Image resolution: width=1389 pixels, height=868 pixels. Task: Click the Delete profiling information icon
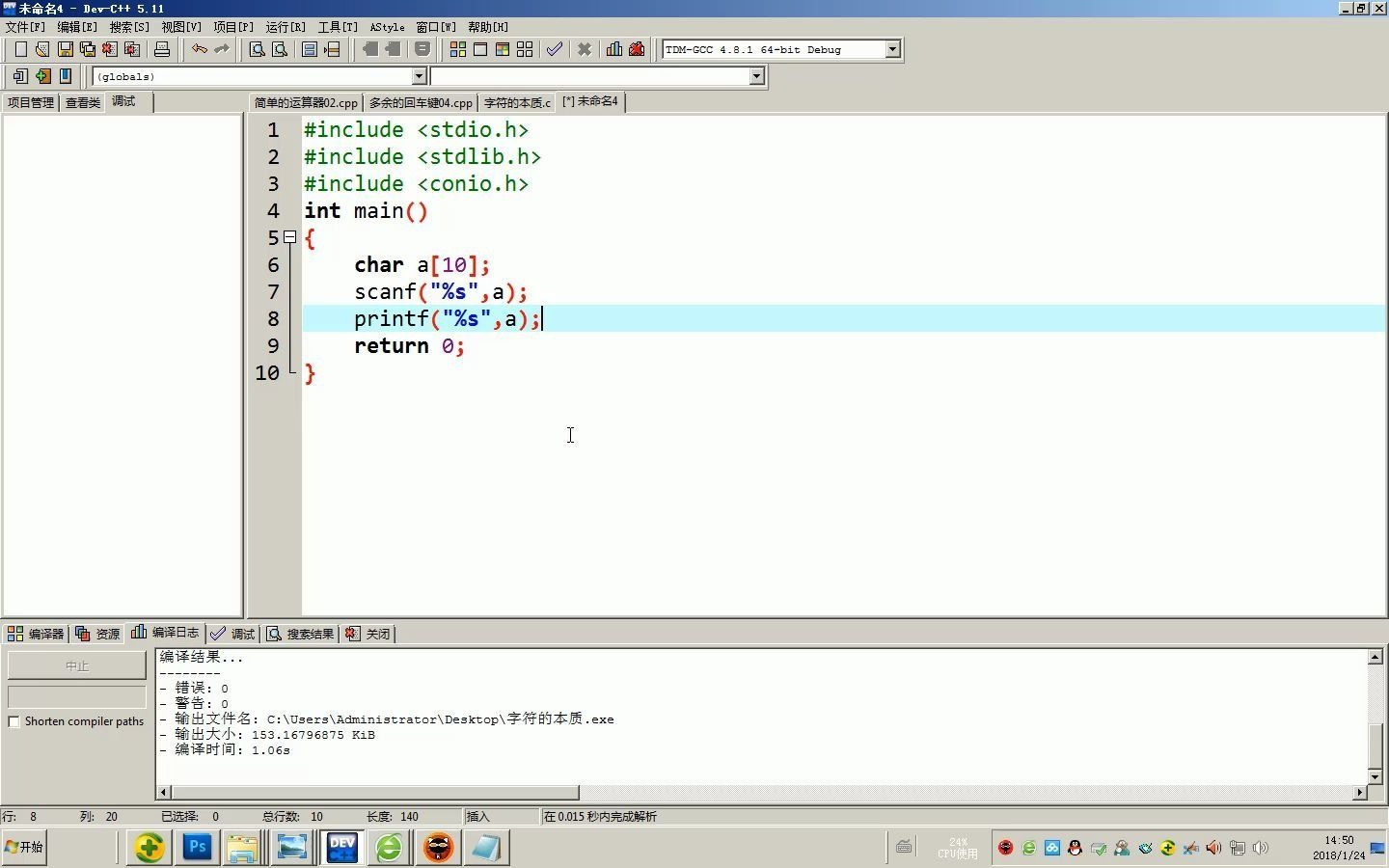pyautogui.click(x=637, y=49)
